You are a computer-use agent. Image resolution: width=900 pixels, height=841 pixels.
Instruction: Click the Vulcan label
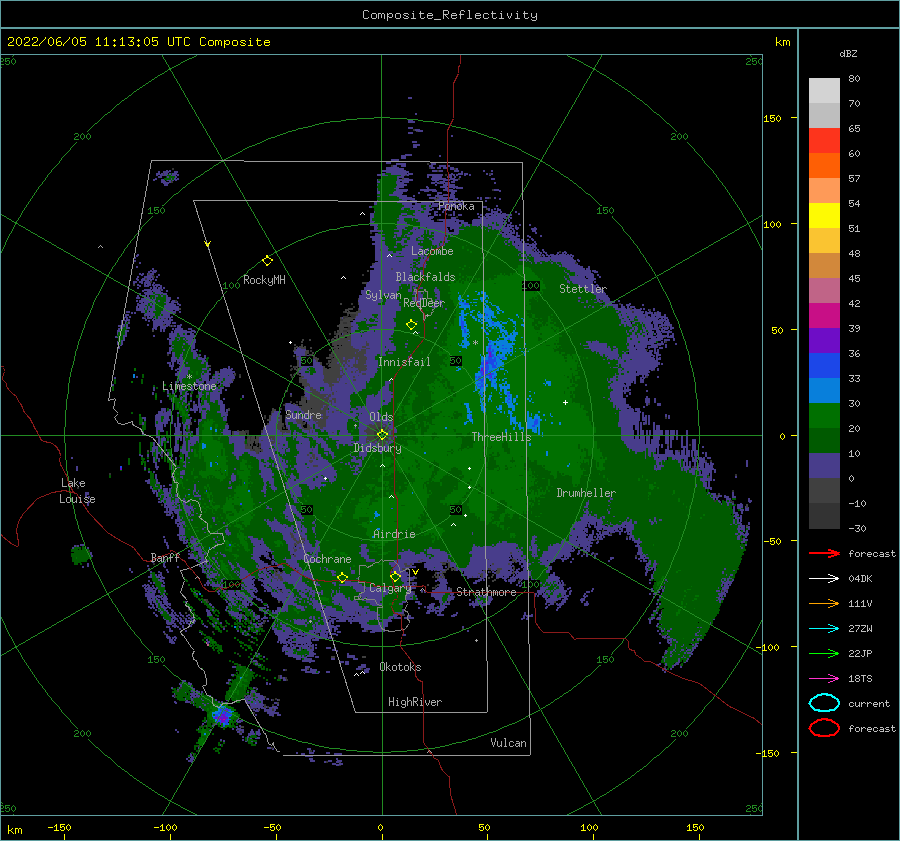(508, 743)
